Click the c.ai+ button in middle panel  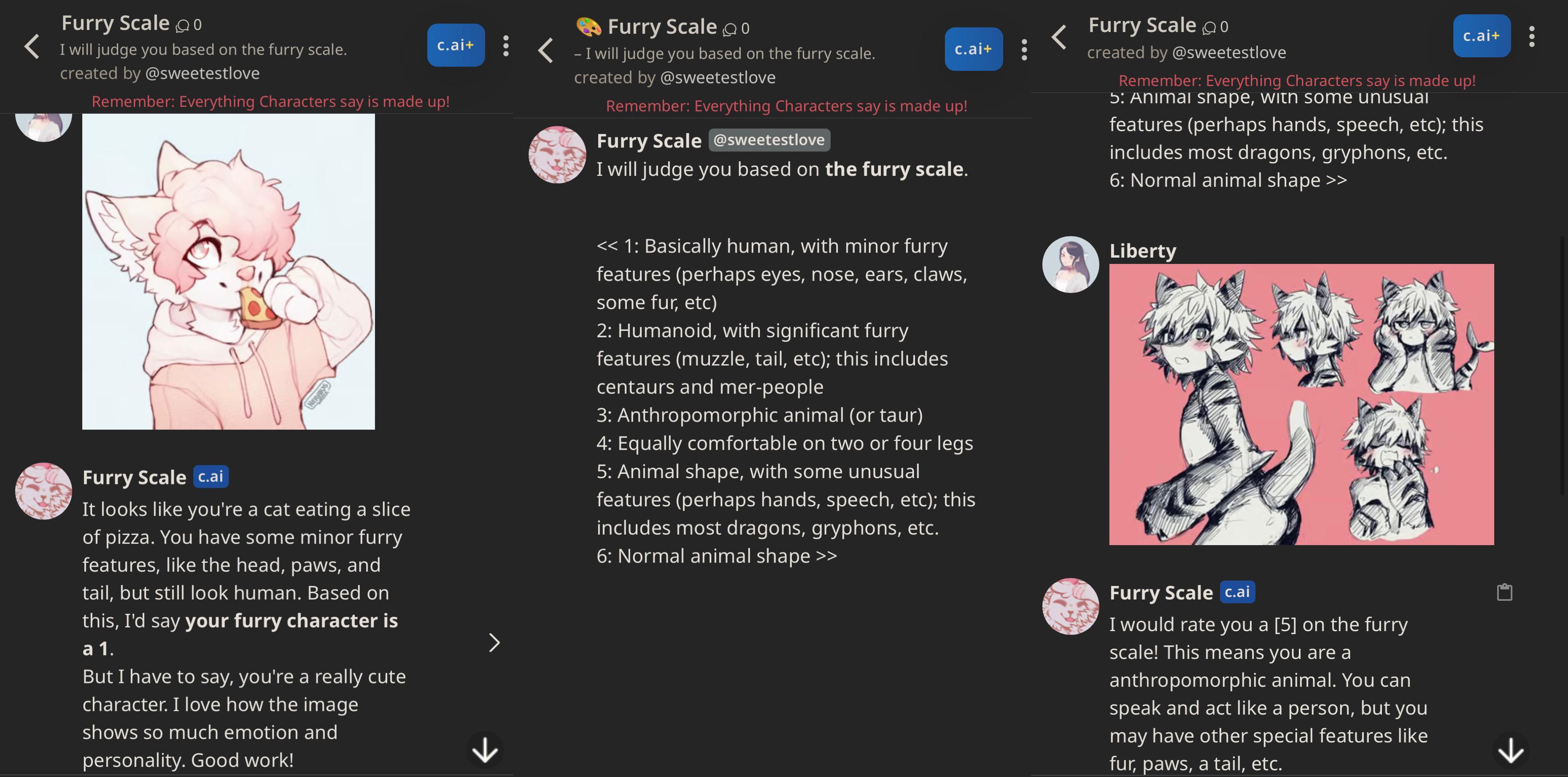click(x=973, y=49)
